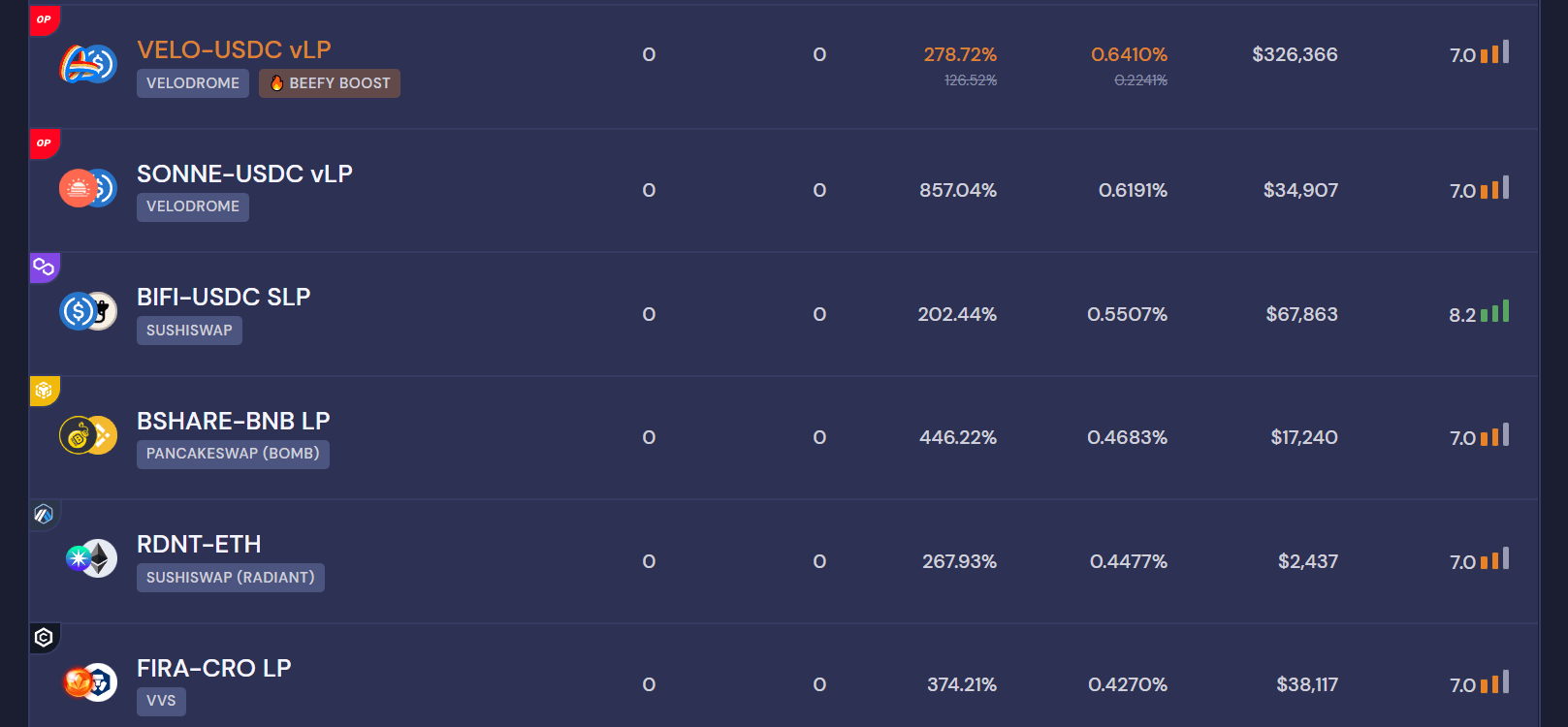Click the APY value 374.21%

coord(962,684)
